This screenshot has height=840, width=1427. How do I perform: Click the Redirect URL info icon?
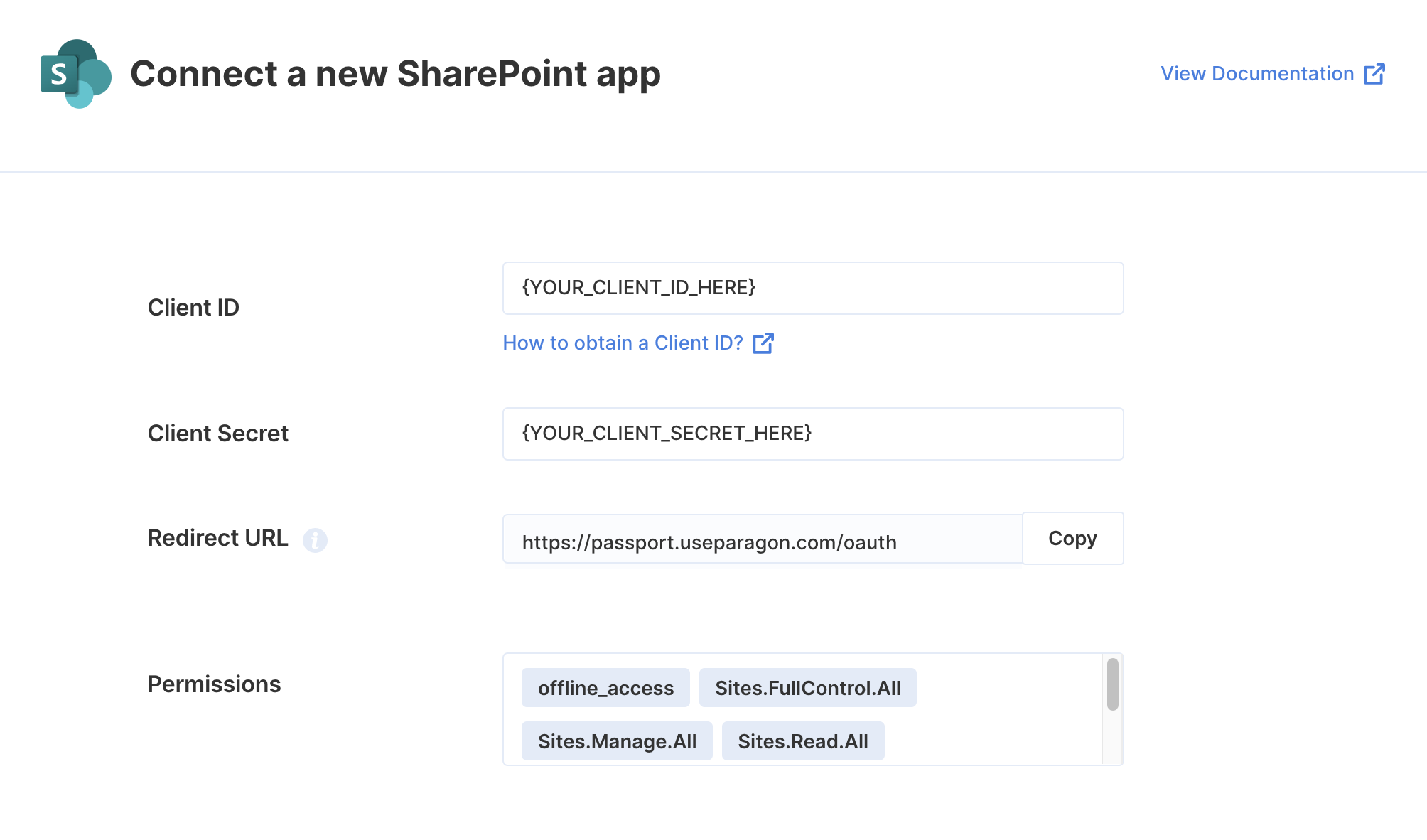(x=315, y=540)
